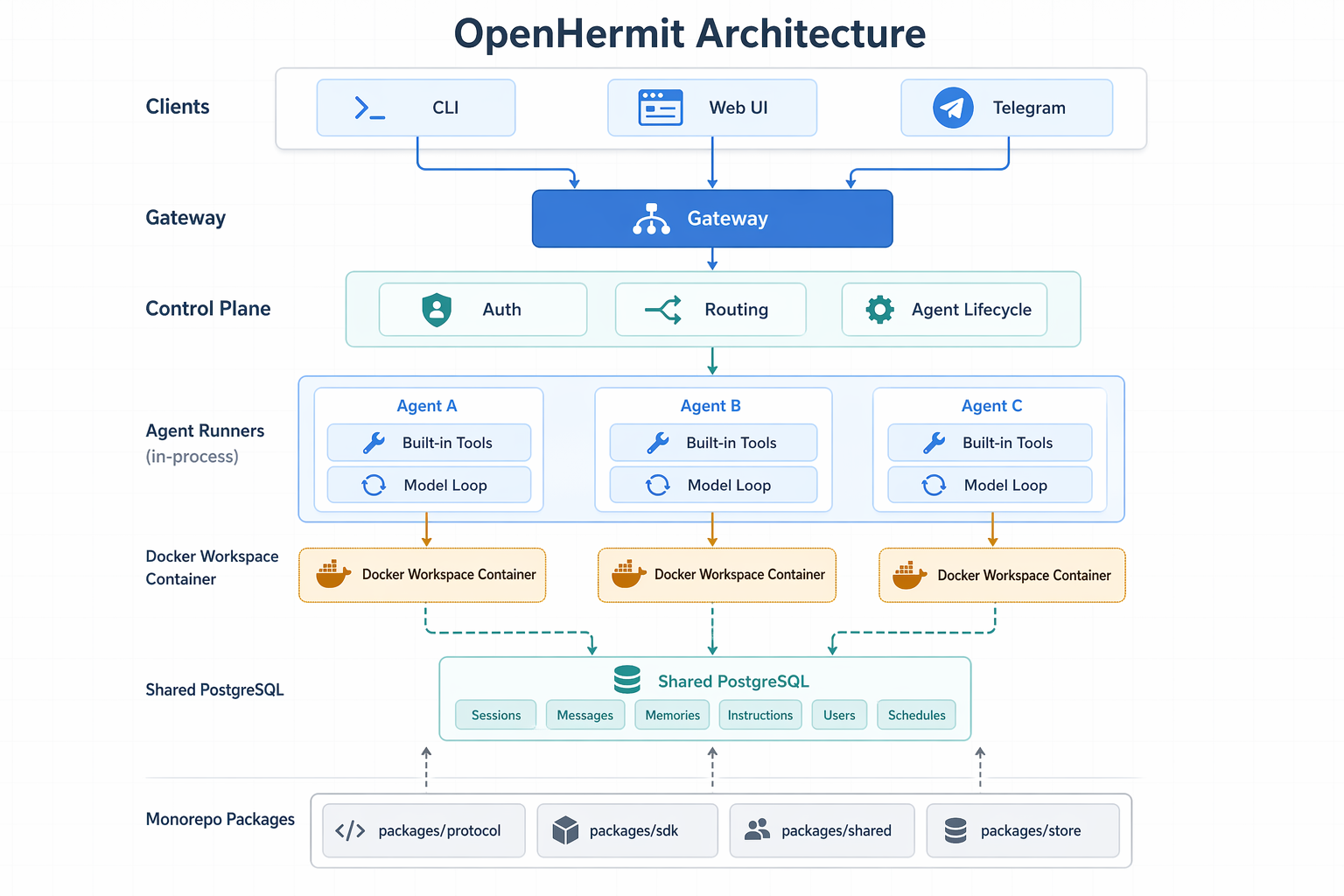
Task: Click the Agent A heading
Action: [x=427, y=406]
